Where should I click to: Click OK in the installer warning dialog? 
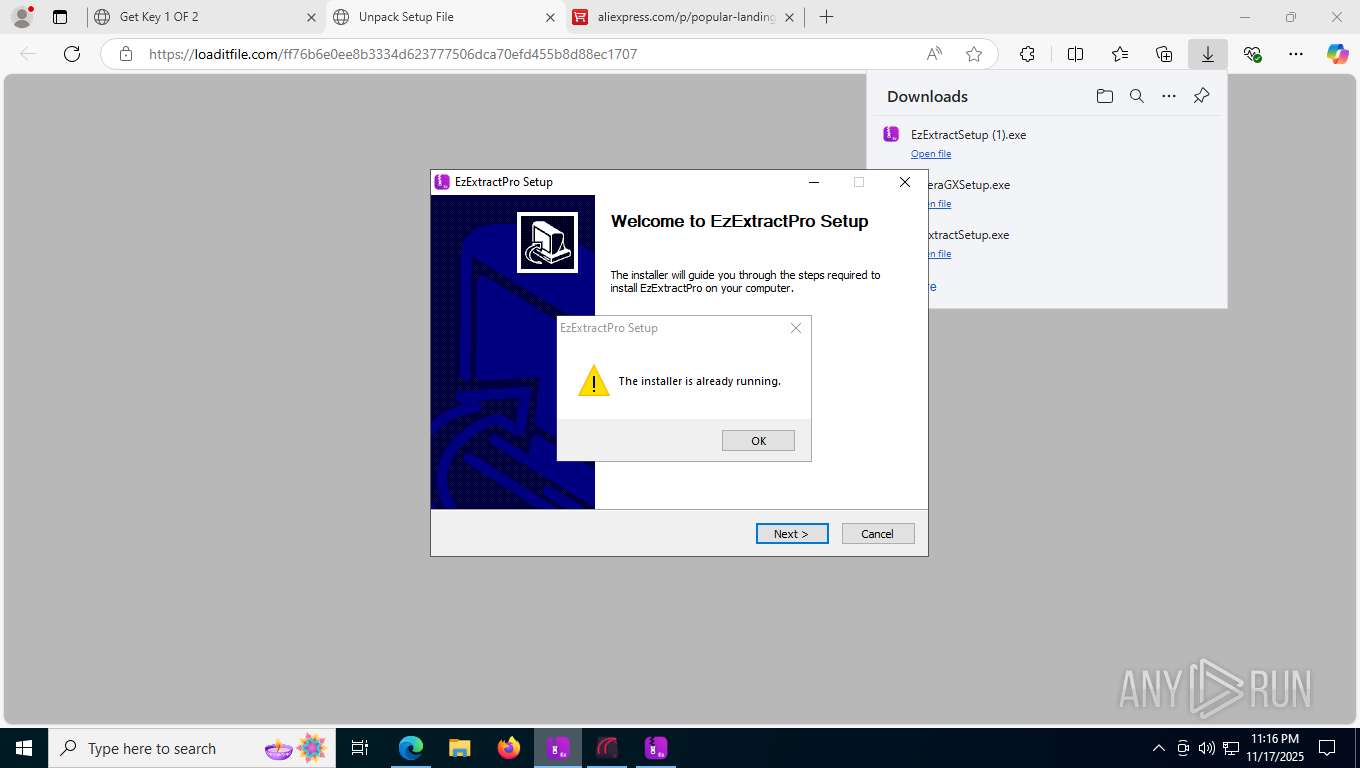click(758, 441)
